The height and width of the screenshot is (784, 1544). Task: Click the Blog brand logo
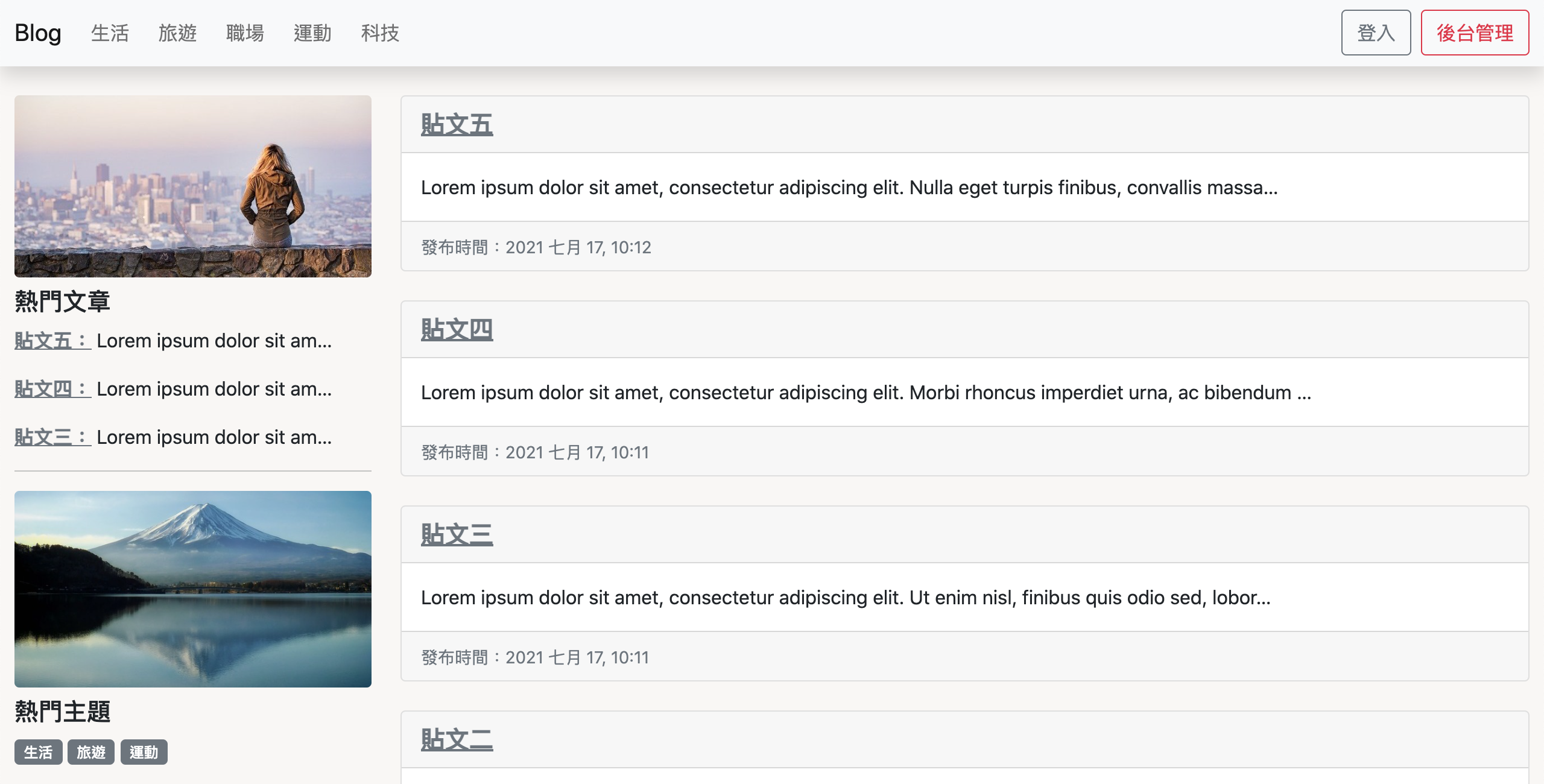(x=38, y=33)
